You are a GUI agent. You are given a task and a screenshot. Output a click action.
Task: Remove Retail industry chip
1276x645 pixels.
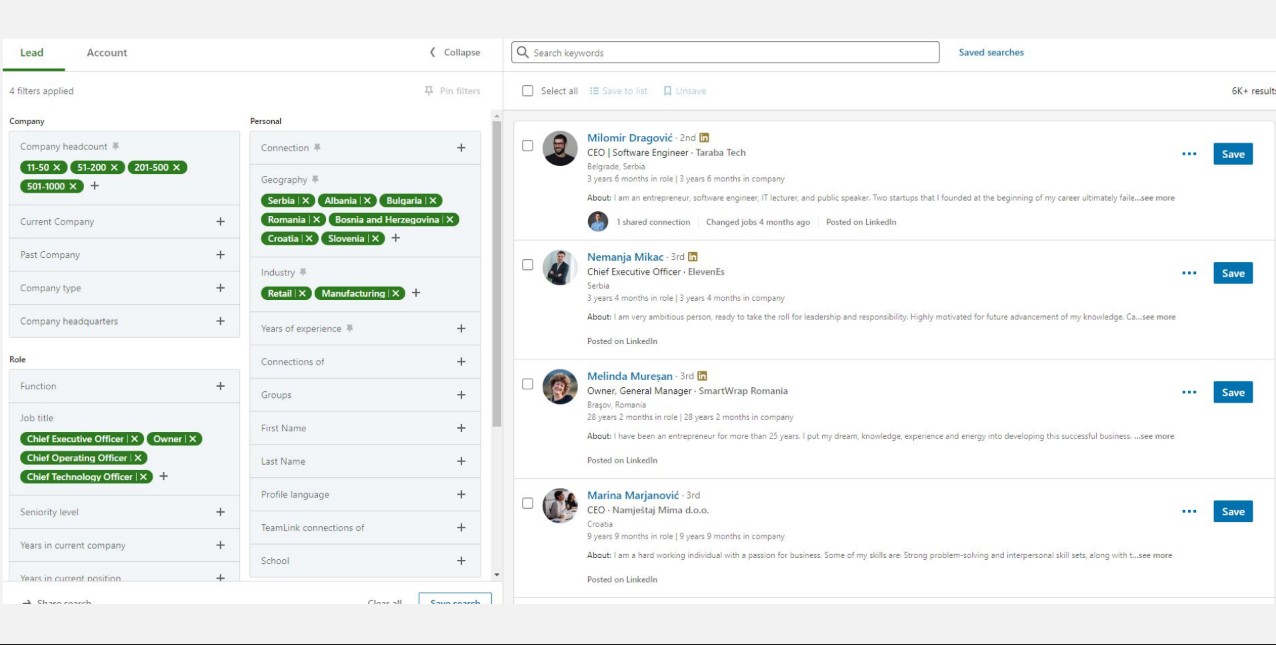tap(303, 294)
